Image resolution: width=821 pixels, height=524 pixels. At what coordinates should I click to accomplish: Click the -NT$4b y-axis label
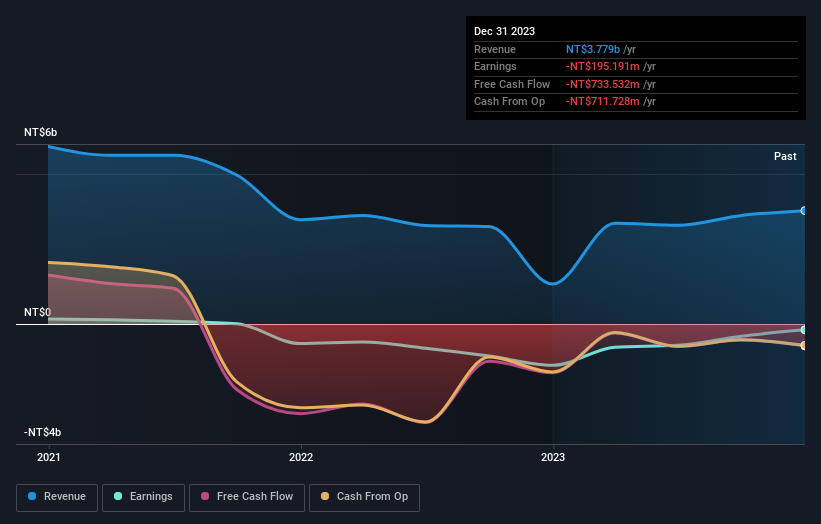click(42, 432)
